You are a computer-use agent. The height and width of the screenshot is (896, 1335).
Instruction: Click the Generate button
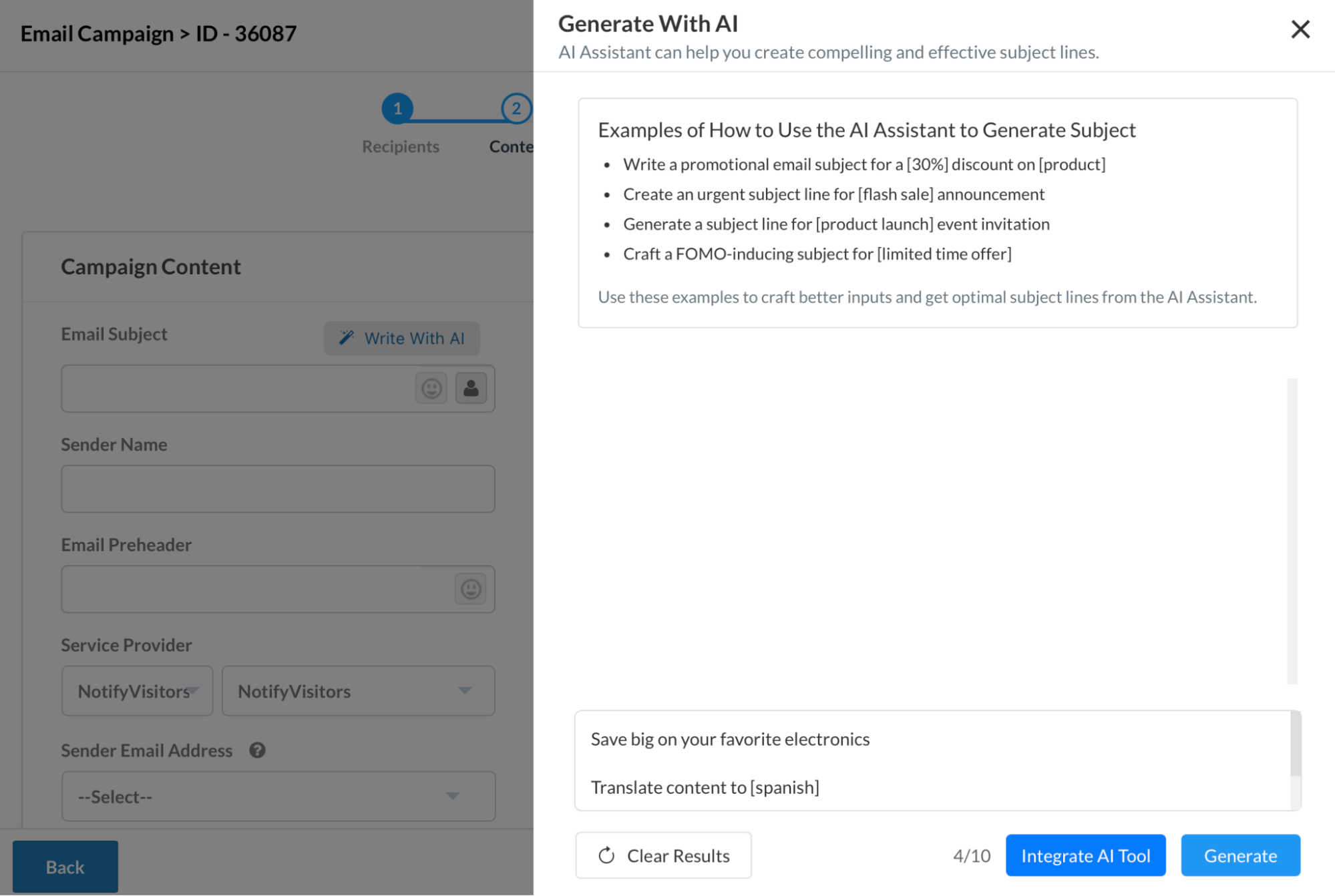click(x=1239, y=855)
